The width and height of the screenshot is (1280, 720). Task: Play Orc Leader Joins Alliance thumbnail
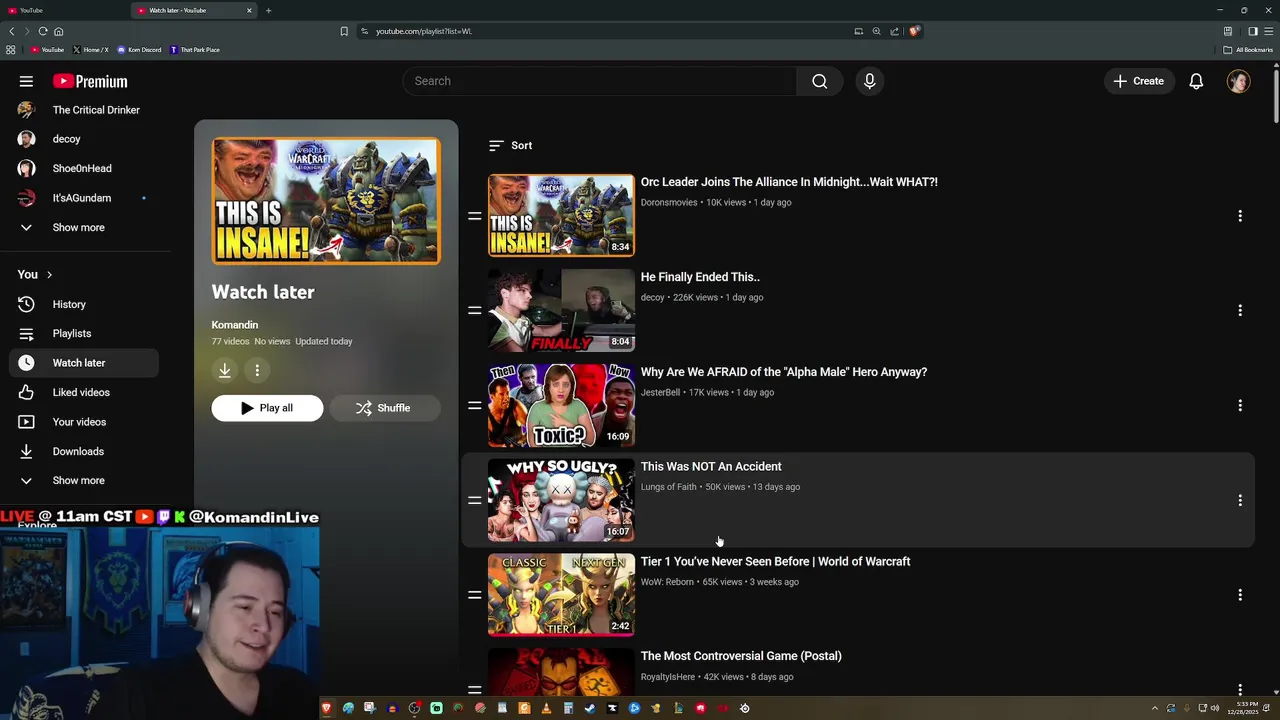(561, 216)
